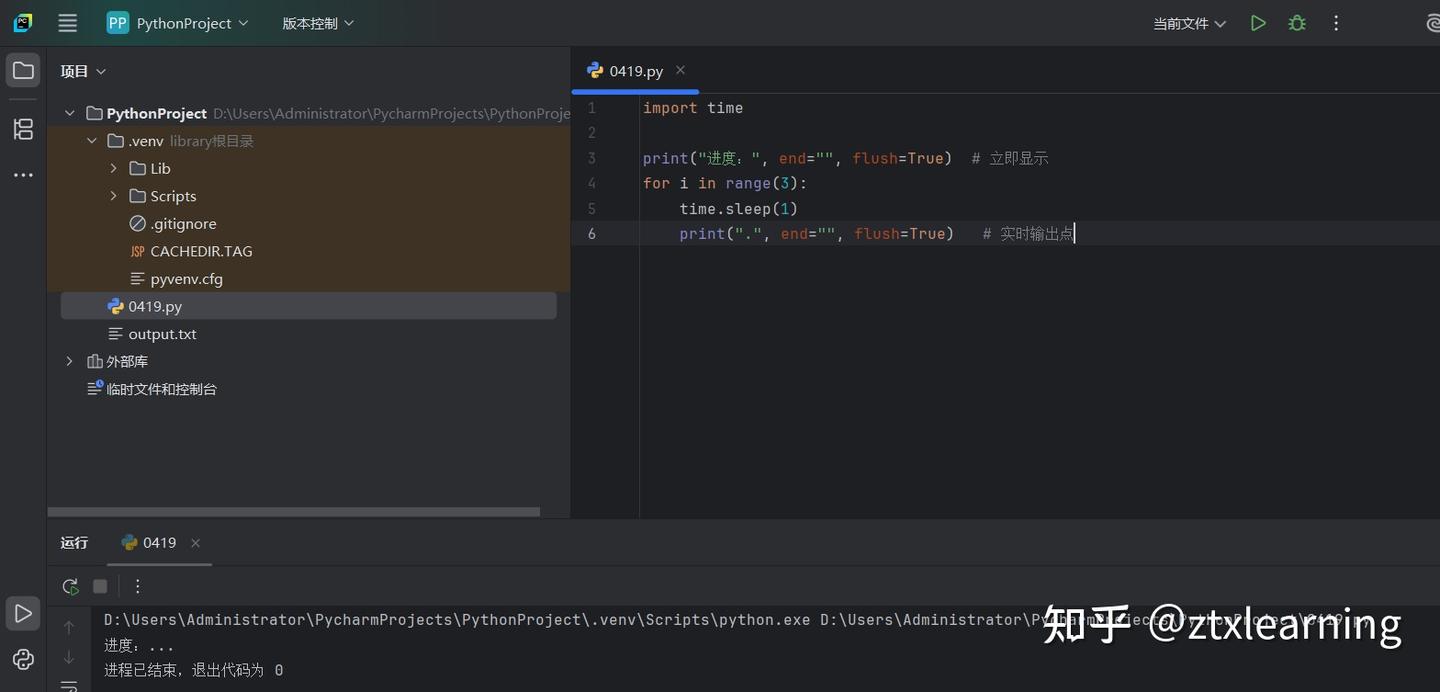This screenshot has width=1440, height=692.
Task: Expand the Scripts folder
Action: coord(113,195)
